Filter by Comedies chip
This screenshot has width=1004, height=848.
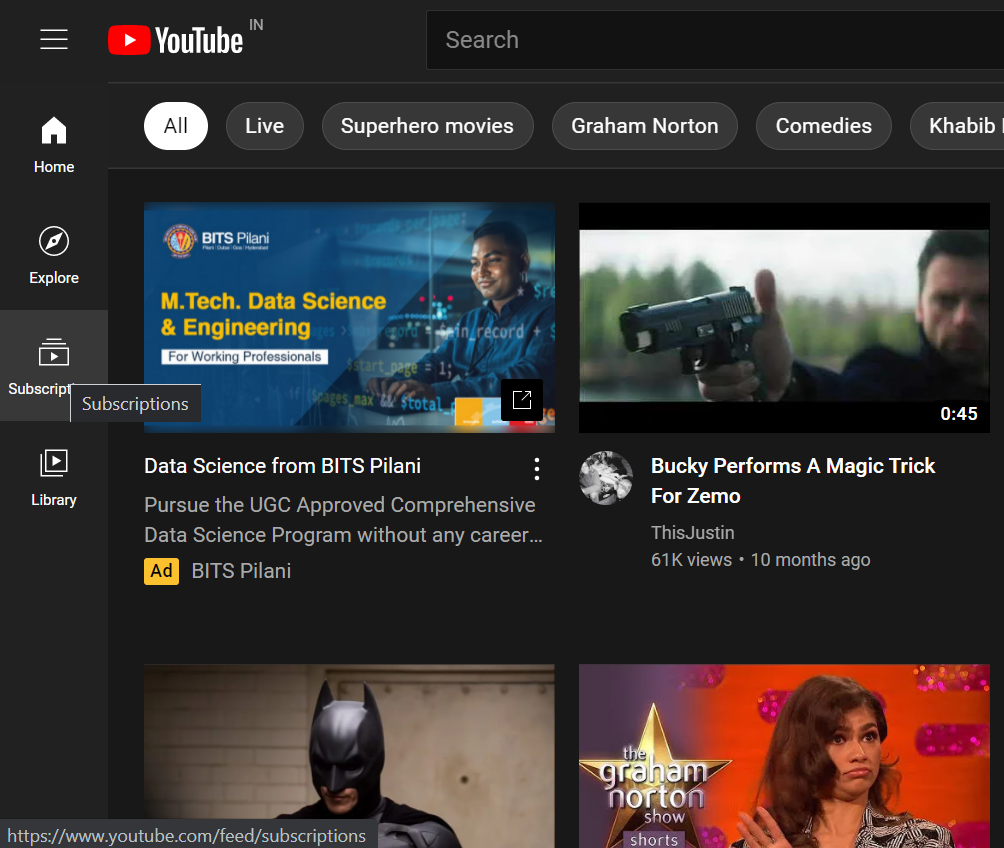coord(823,126)
